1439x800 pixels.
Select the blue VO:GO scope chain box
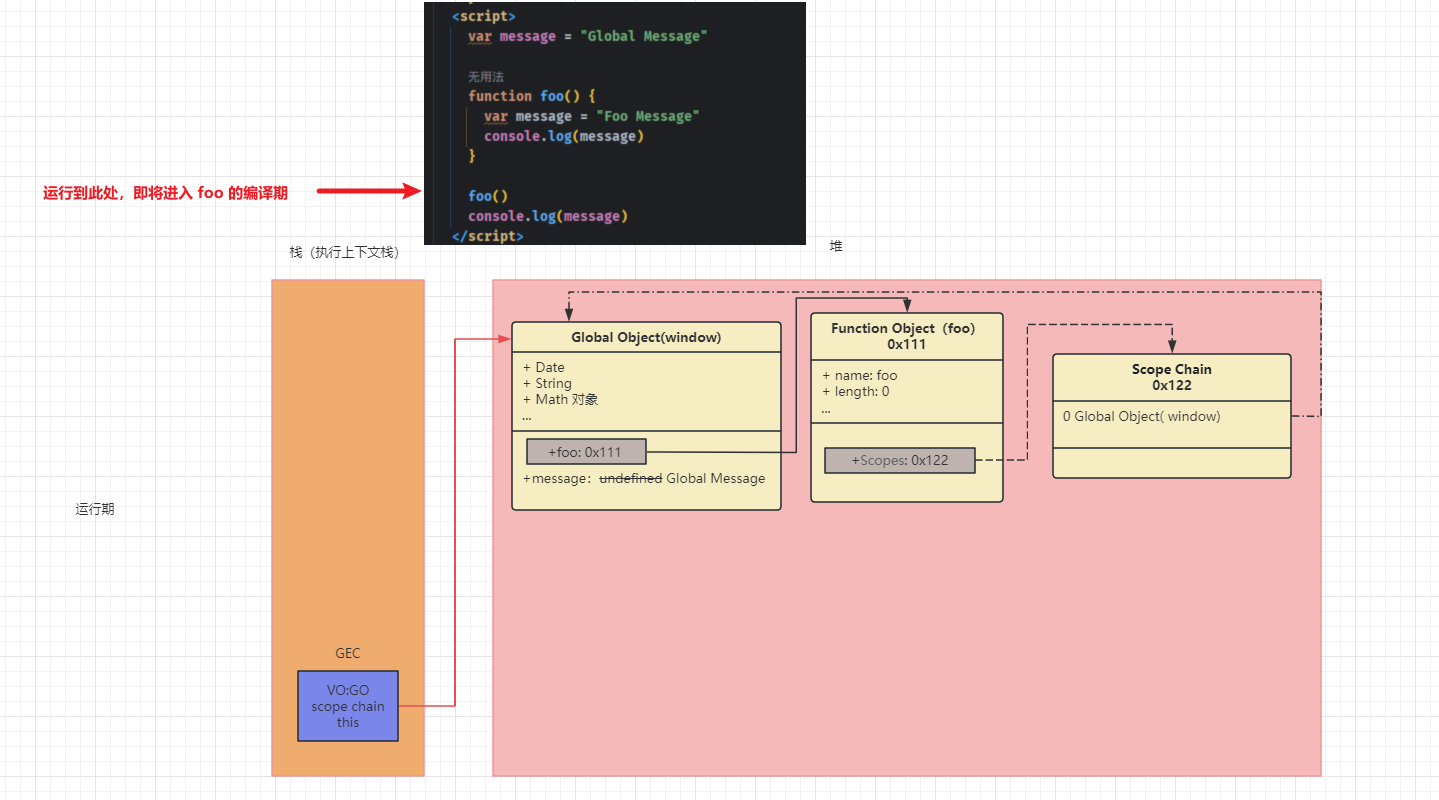point(347,706)
